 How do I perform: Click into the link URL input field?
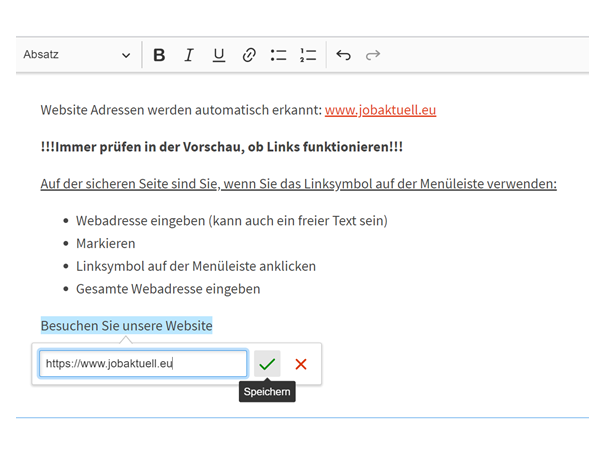pos(143,363)
